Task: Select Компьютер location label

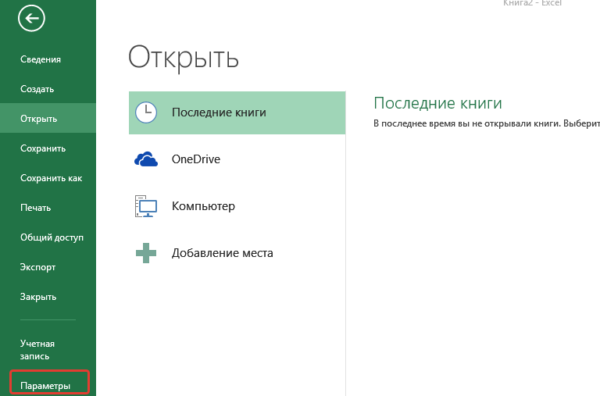Action: point(203,206)
